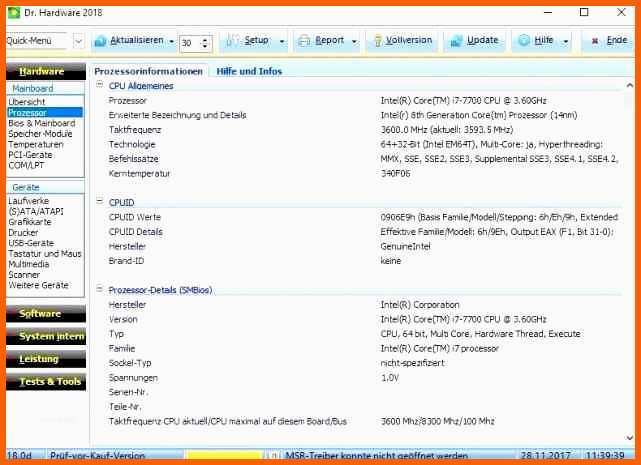Screen dimensions: 641x465
Task: Switch to the Hilfe und Infos tab
Action: [249, 71]
